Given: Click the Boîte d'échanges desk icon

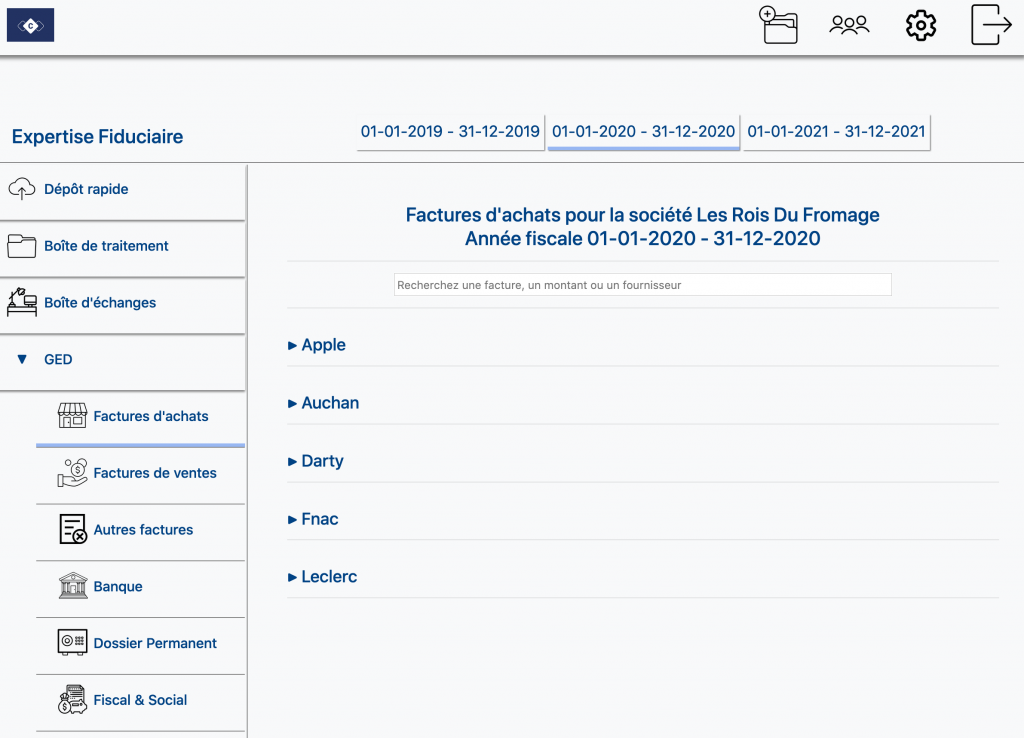Looking at the screenshot, I should tap(22, 302).
